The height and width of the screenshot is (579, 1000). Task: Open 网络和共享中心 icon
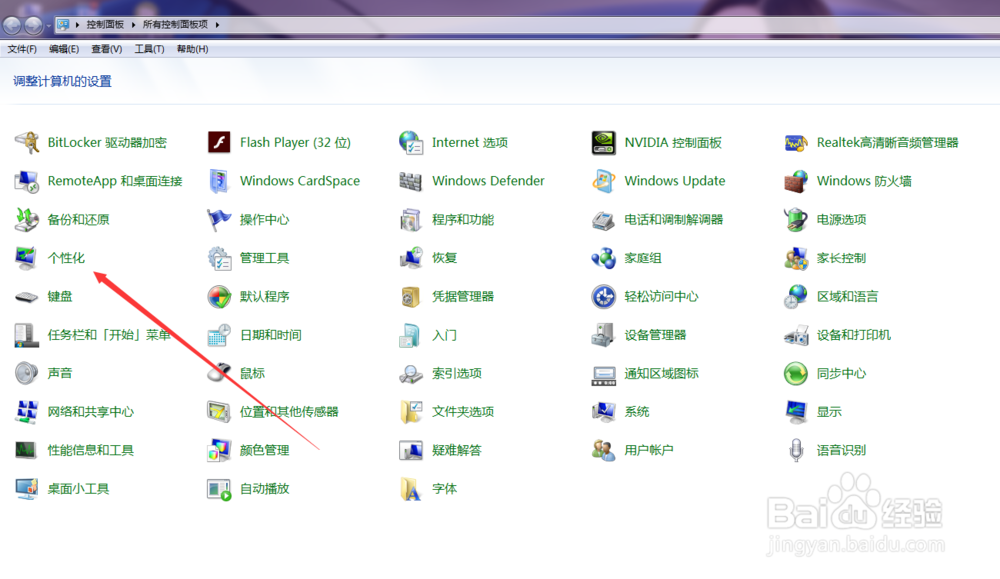tap(27, 411)
